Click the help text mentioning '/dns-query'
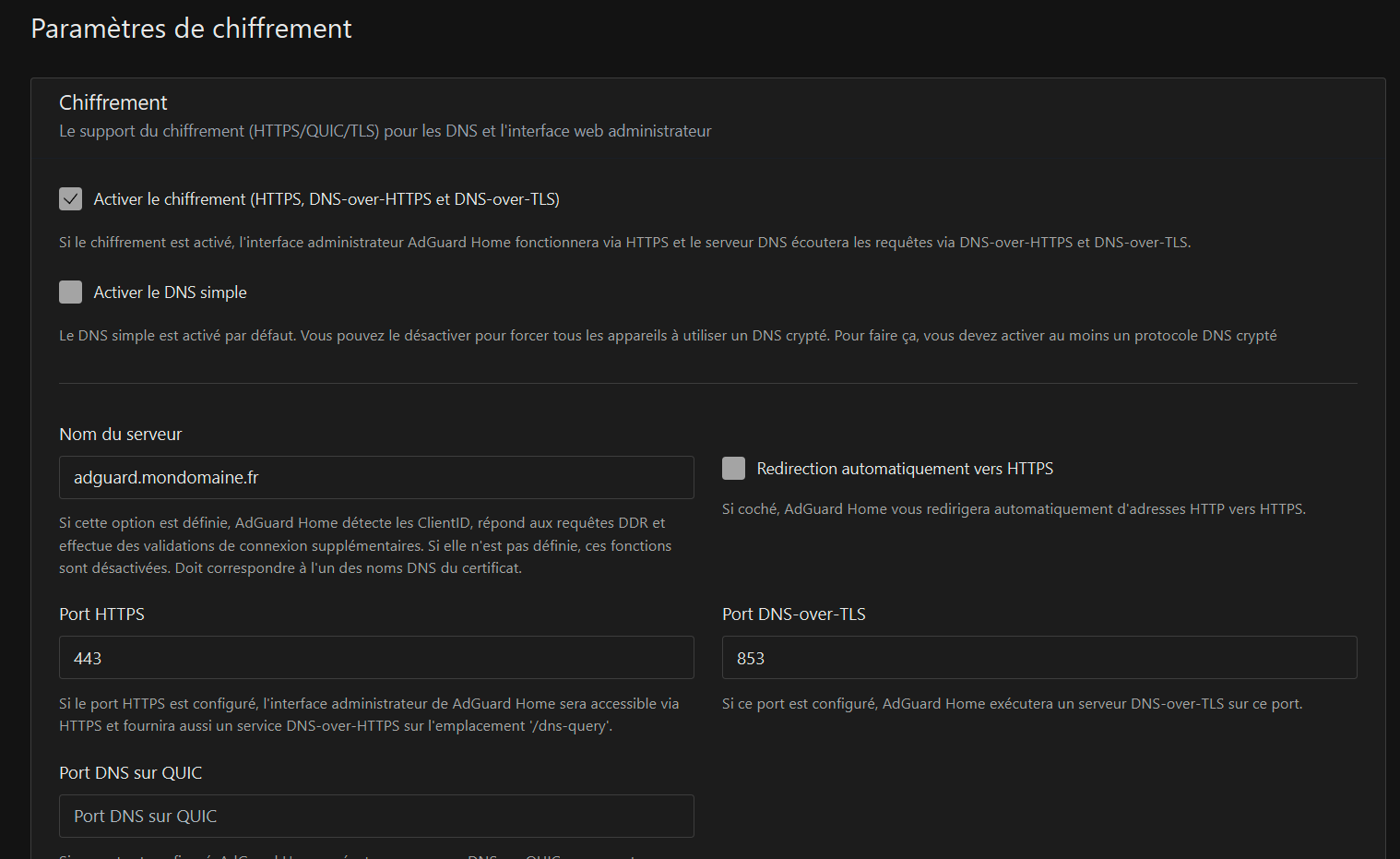The image size is (1400, 859). click(x=369, y=715)
